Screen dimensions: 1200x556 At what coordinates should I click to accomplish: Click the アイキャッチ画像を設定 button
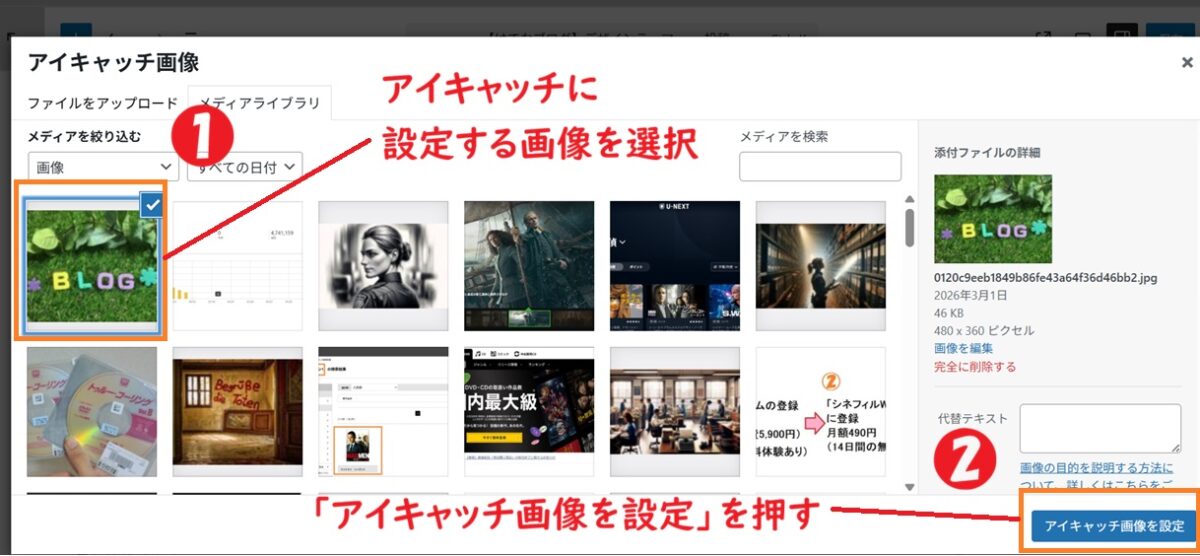pos(1114,525)
